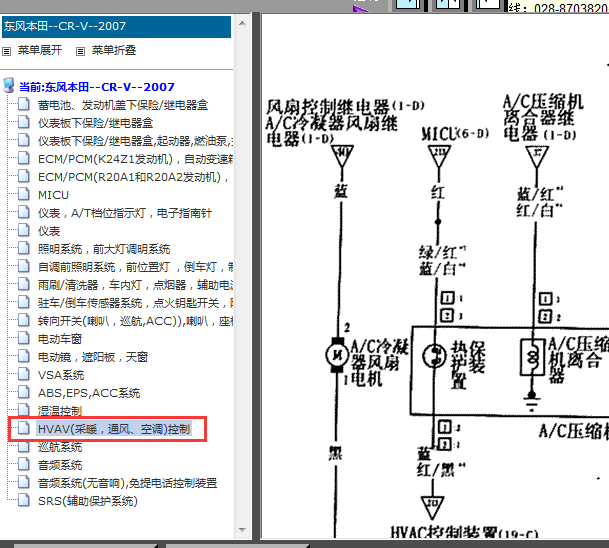Click page icon beside 照明系统，前大灯调明系统

[24, 248]
